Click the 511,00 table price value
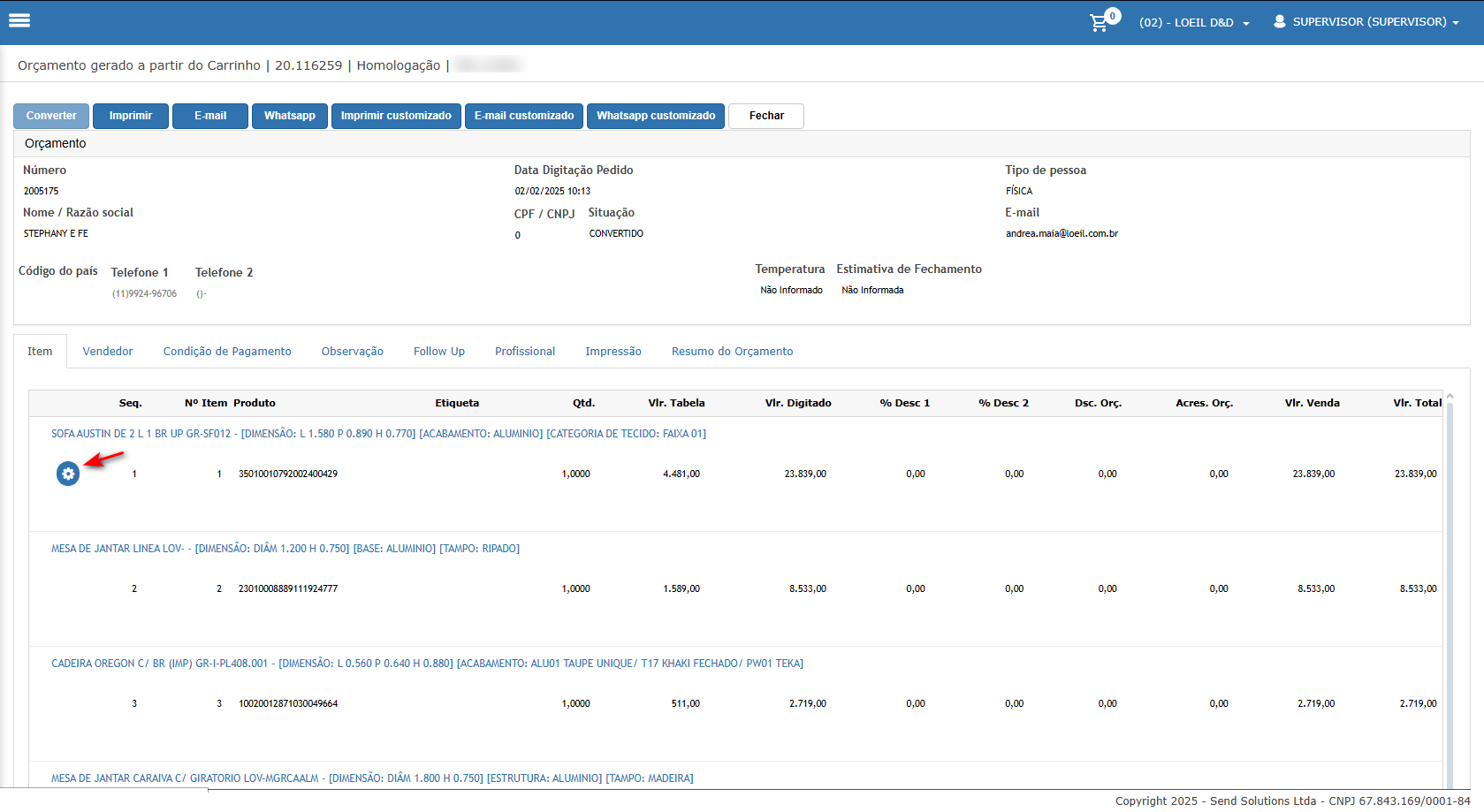The width and height of the screenshot is (1484, 812). pyautogui.click(x=686, y=704)
